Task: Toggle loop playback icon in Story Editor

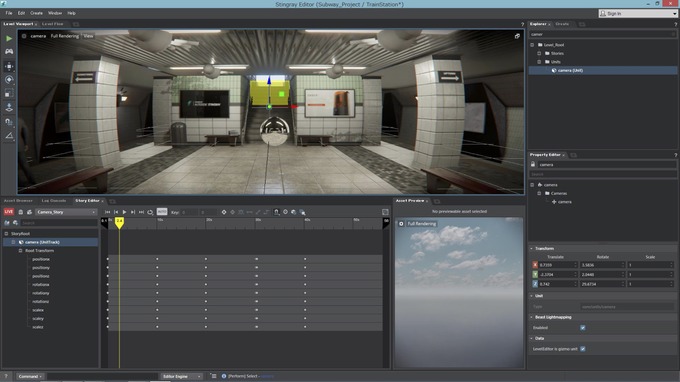Action: coord(150,212)
